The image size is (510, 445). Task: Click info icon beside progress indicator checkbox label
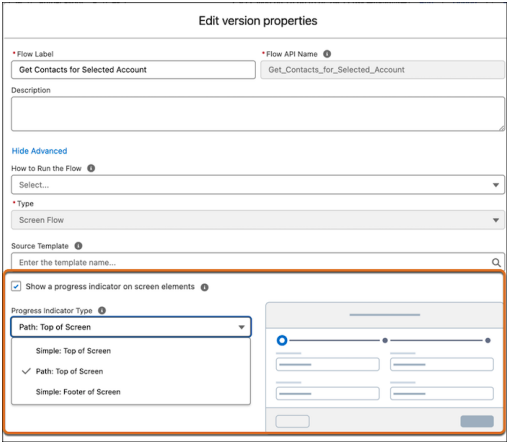204,287
